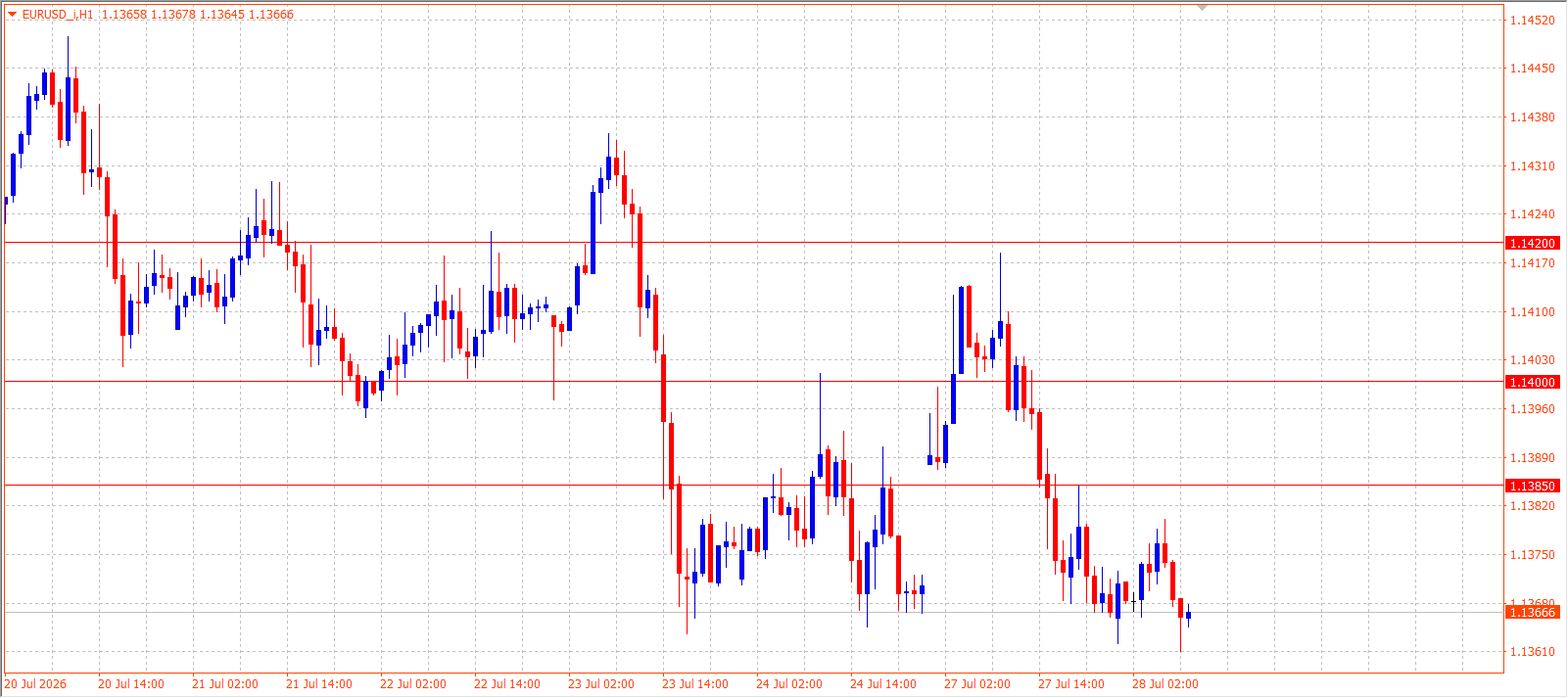Click the current price tag 1.13666

[1532, 612]
